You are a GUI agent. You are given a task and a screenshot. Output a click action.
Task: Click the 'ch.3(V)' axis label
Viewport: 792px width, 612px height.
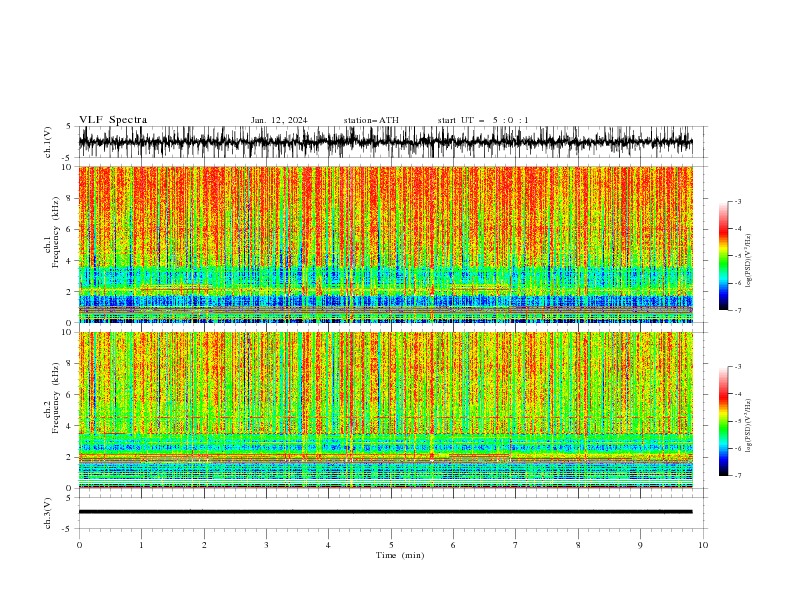47,513
